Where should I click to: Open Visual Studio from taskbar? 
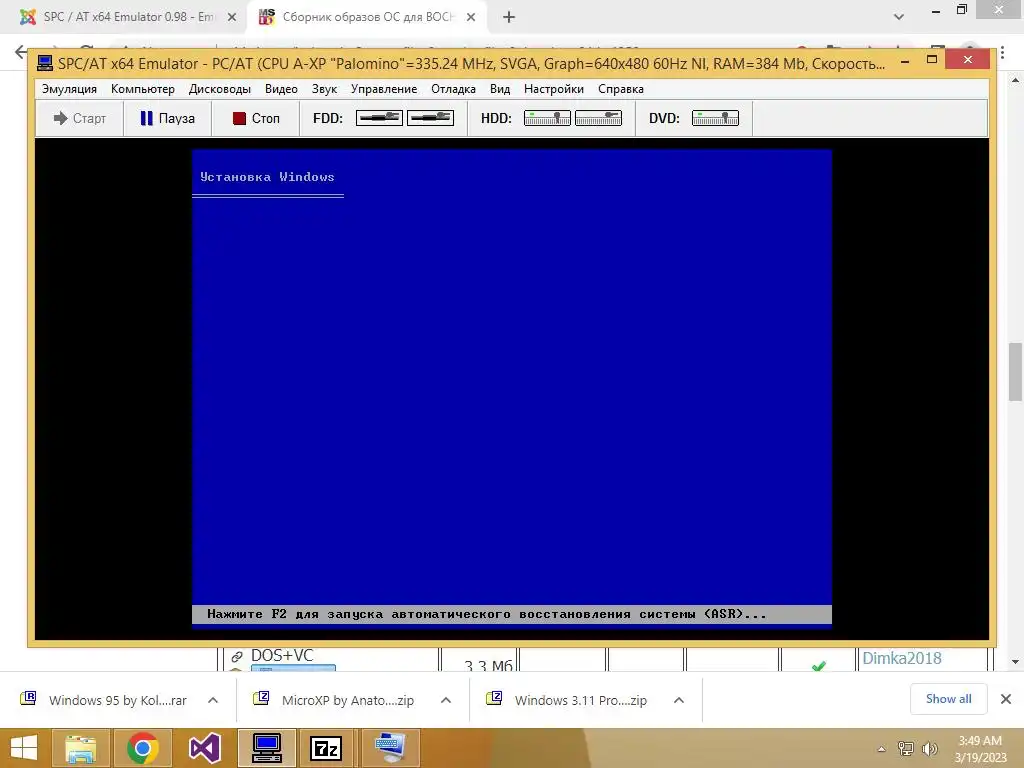coord(204,748)
